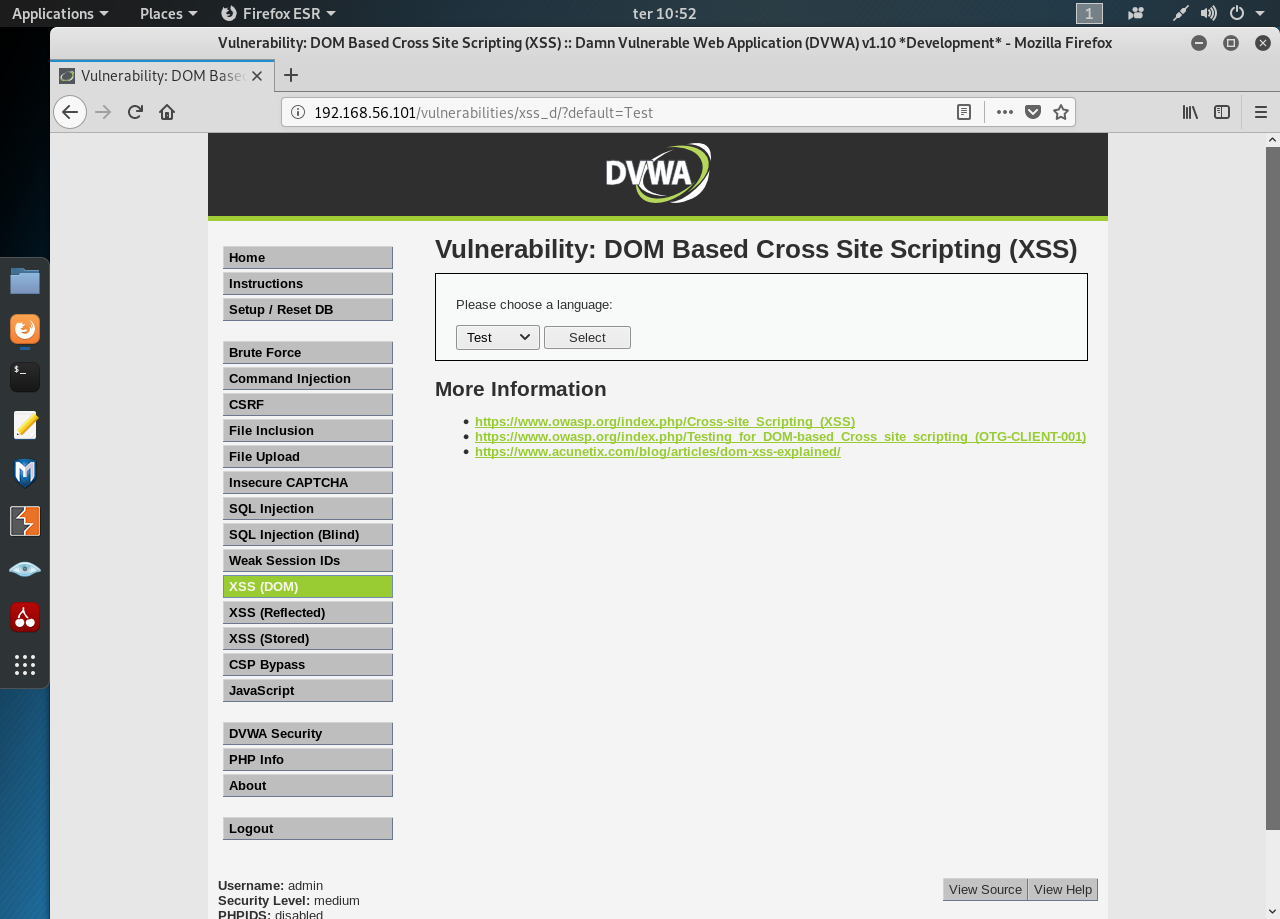Show the Firefox sidebars
This screenshot has width=1280, height=919.
tap(1222, 112)
